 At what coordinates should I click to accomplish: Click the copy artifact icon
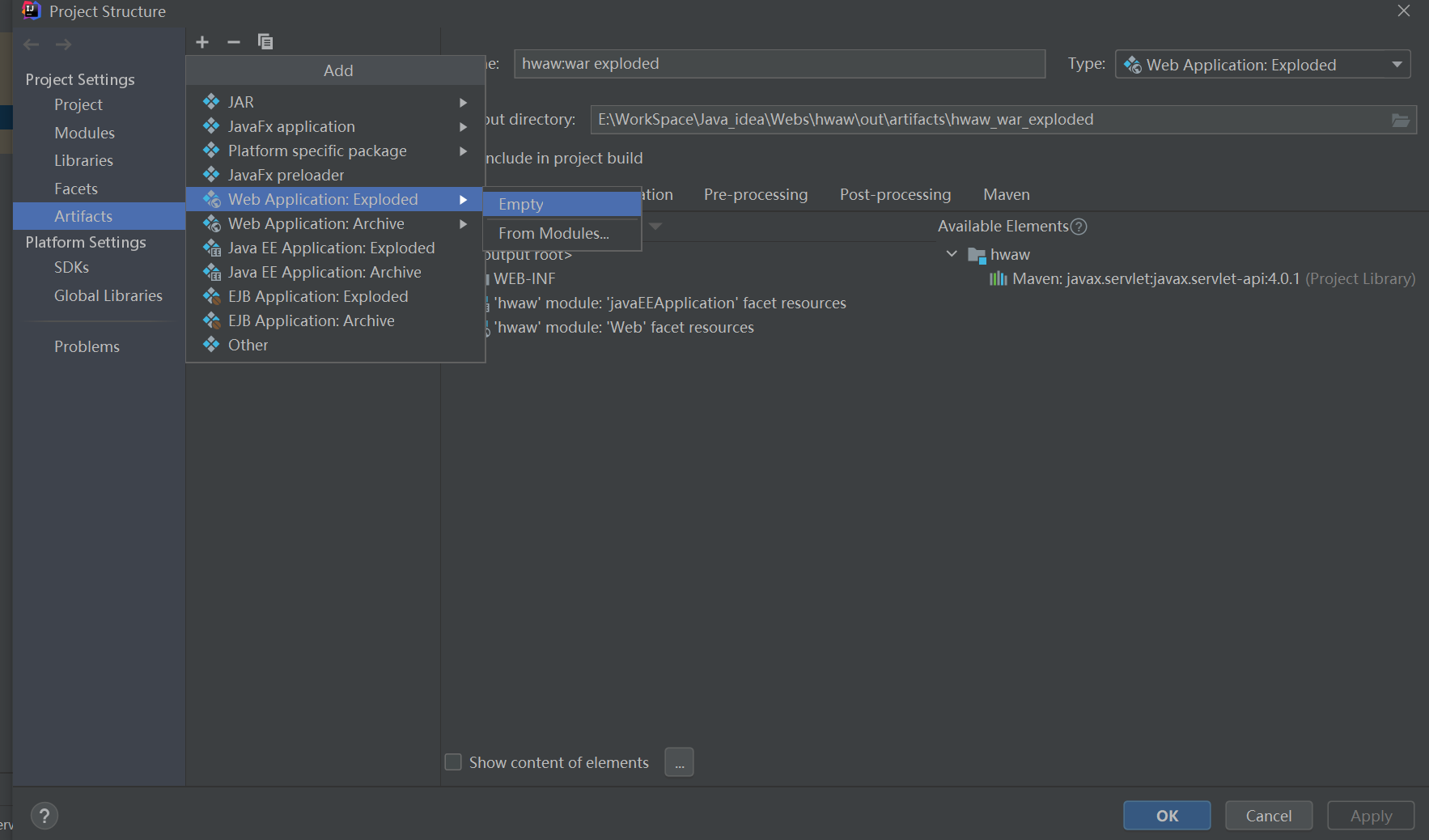265,42
